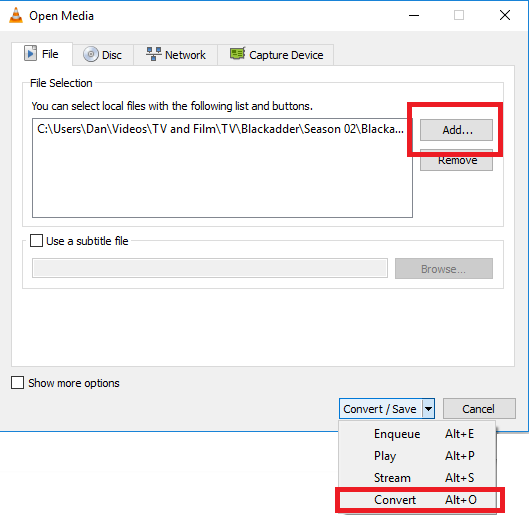Screen dimensions: 529x515
Task: Switch to the Network tab
Action: [x=176, y=55]
